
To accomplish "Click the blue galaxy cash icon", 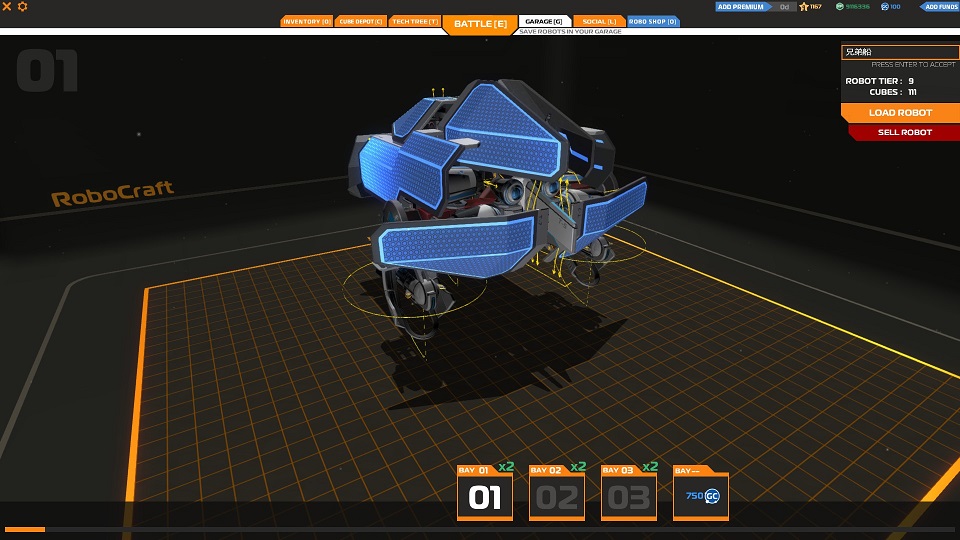I will pos(885,7).
